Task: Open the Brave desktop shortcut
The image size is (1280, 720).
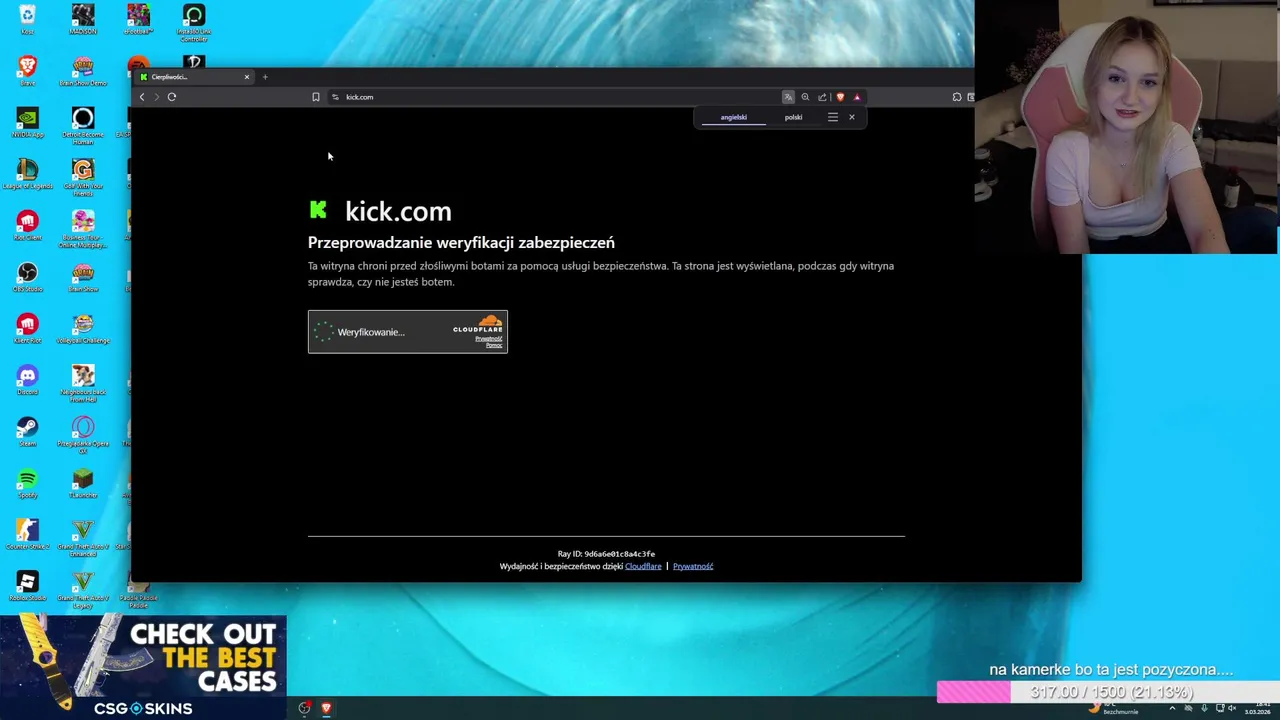Action: coord(27,70)
